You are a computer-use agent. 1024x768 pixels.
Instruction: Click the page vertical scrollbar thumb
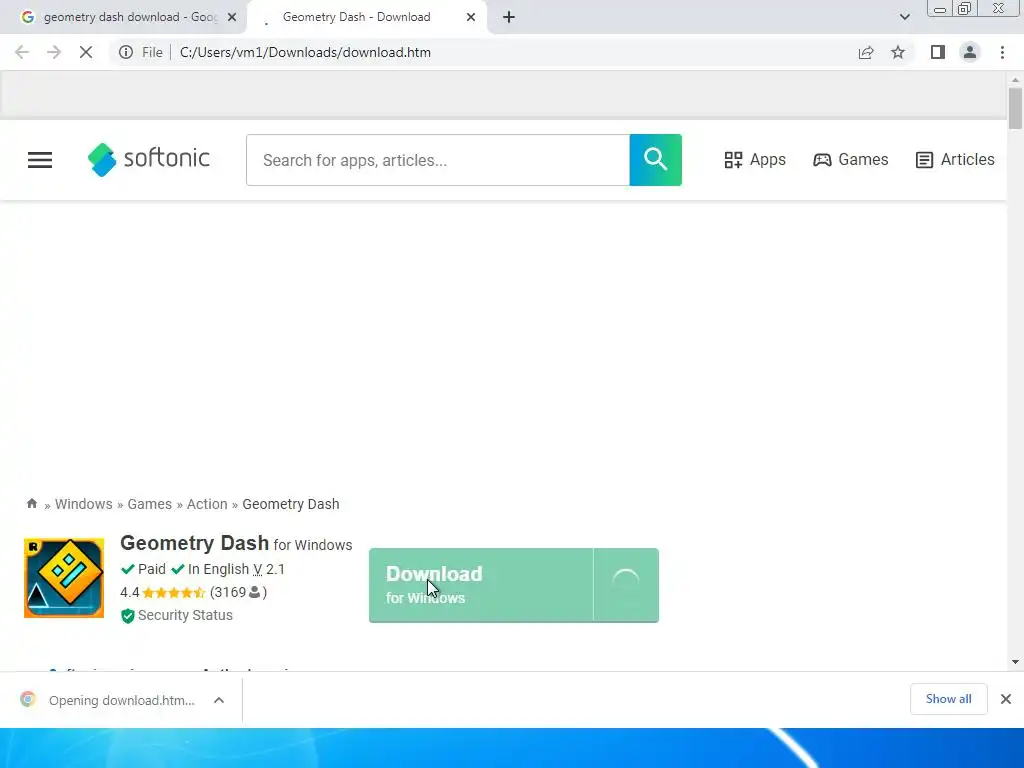1015,108
